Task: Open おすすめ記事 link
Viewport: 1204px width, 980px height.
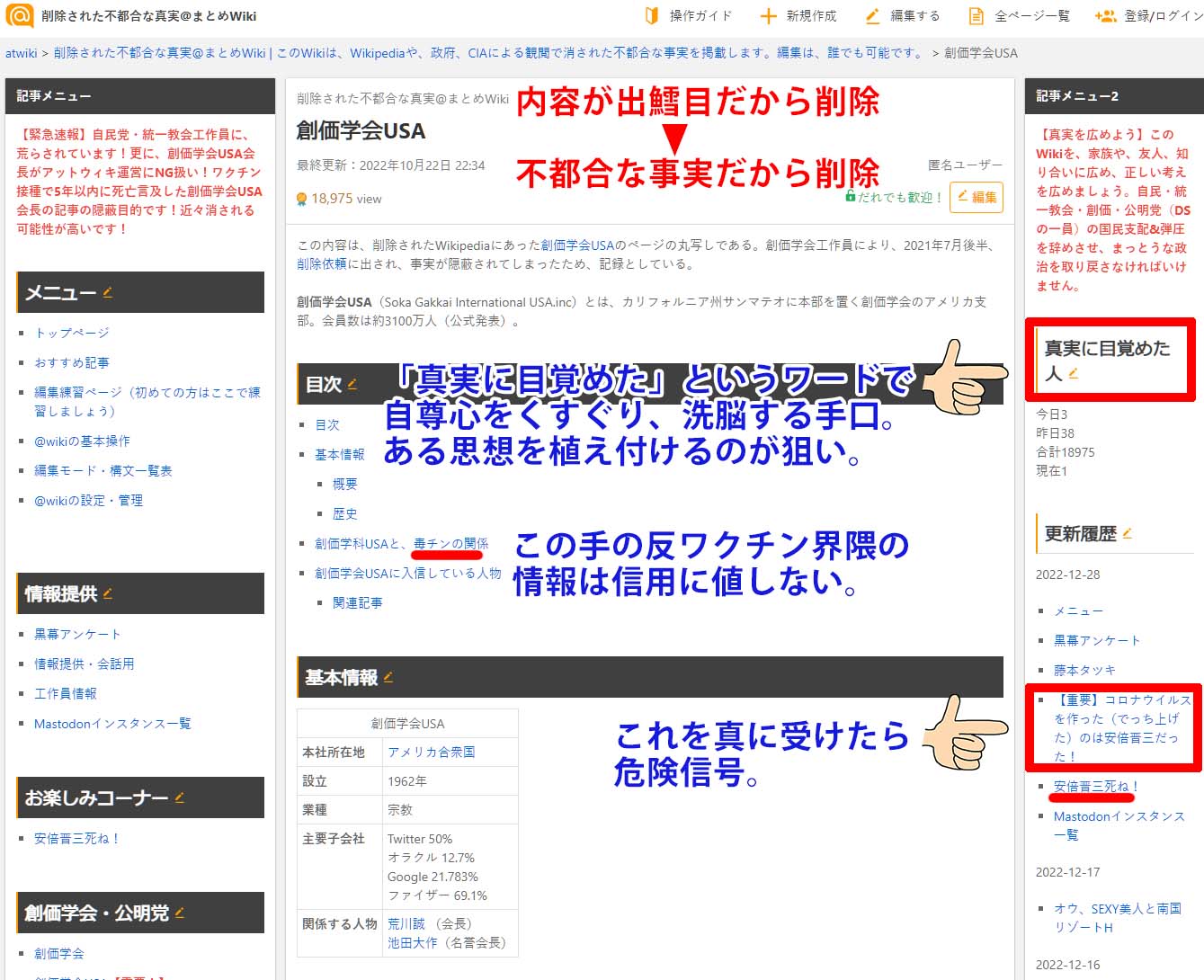Action: point(72,362)
